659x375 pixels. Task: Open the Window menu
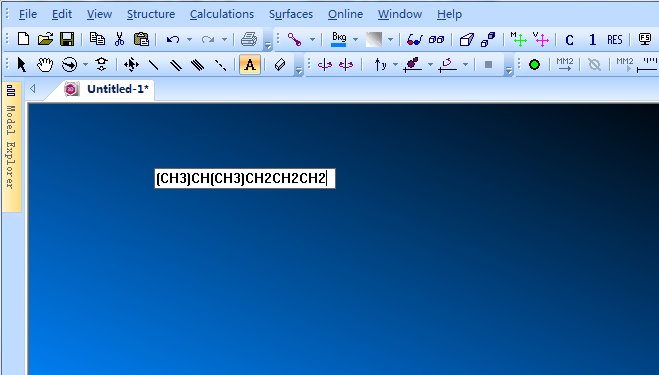[400, 14]
